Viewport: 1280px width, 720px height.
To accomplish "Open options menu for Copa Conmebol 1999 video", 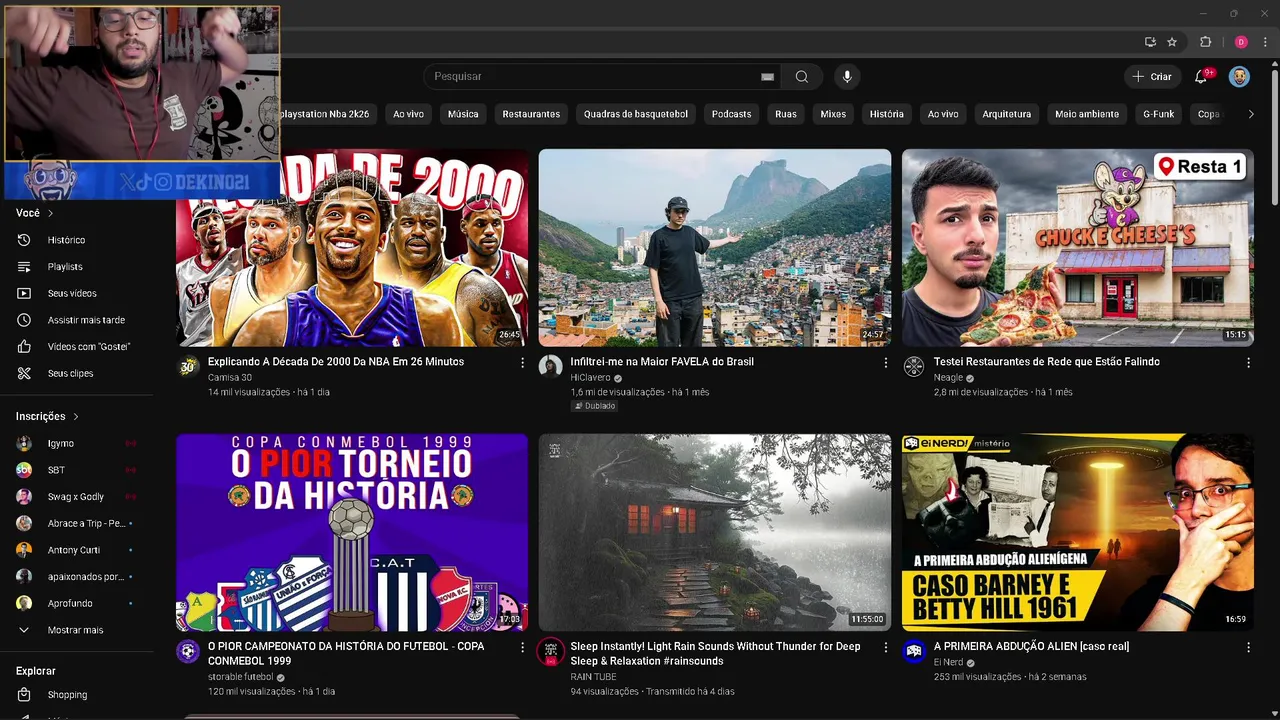I will (522, 648).
